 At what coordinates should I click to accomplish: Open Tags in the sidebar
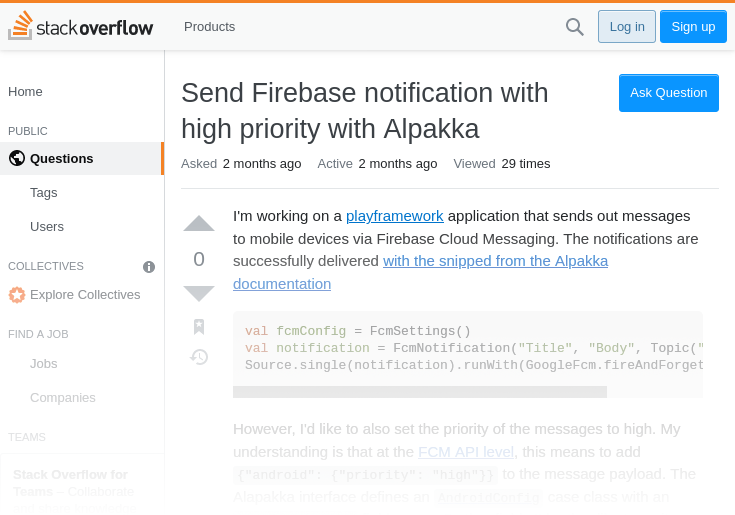pos(44,193)
